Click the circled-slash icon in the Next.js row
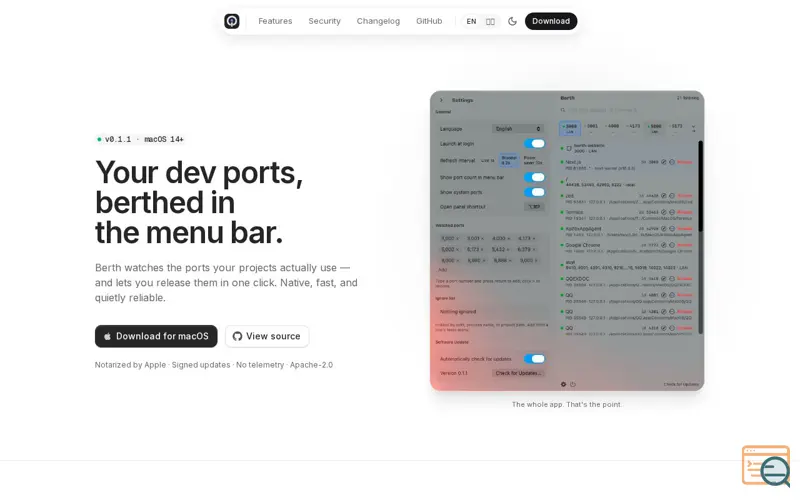800x500 pixels. click(663, 162)
